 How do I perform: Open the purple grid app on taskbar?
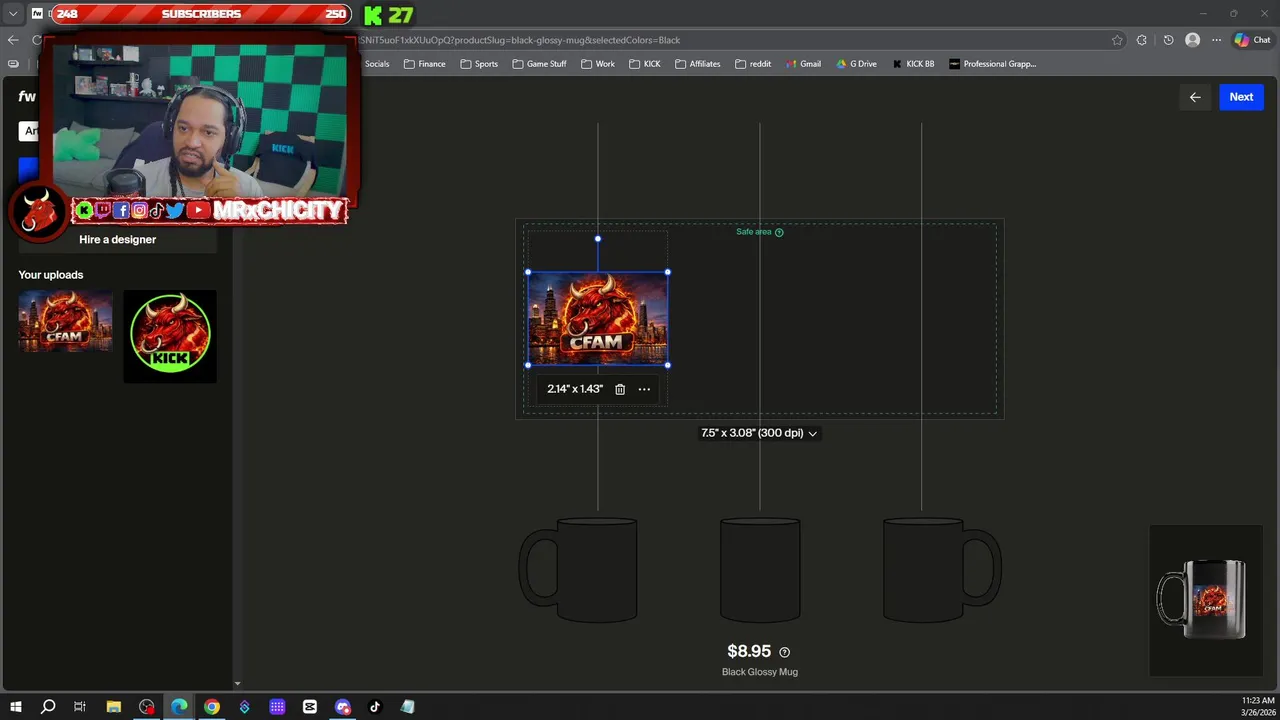277,707
